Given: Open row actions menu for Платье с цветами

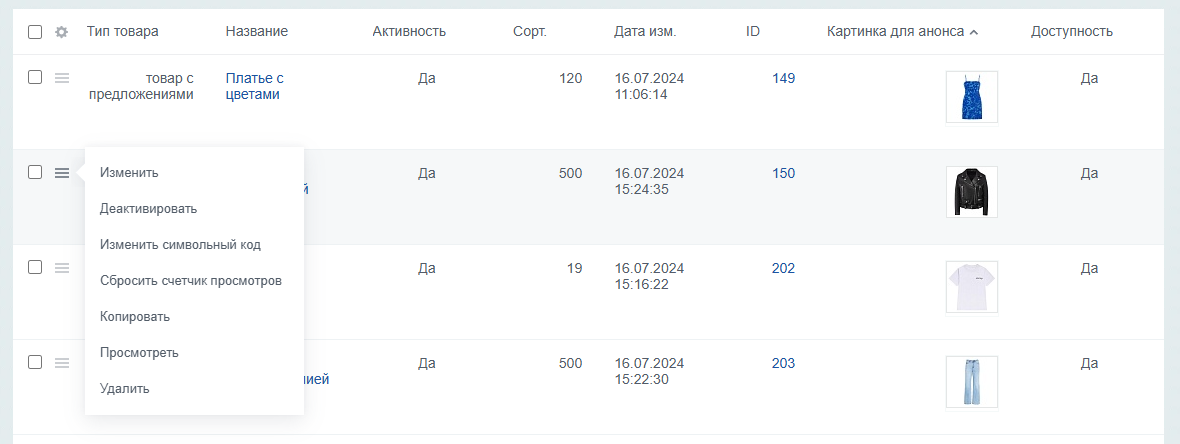Looking at the screenshot, I should point(62,78).
